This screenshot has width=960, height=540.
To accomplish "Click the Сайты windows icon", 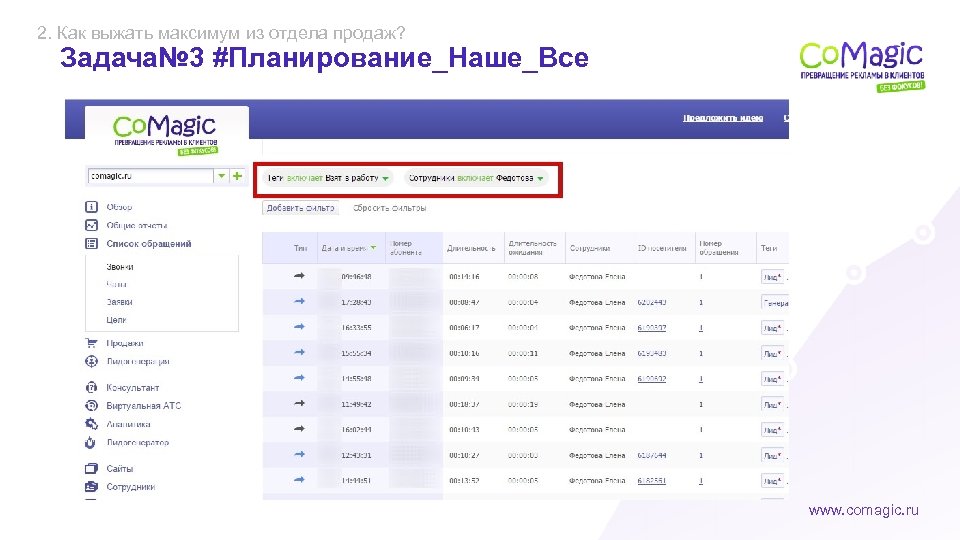I will coord(91,468).
